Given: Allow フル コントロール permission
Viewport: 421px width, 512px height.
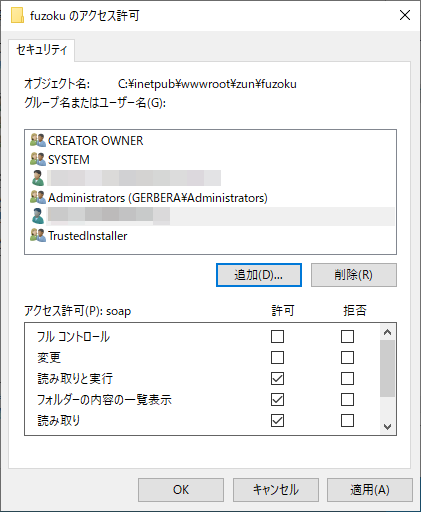Looking at the screenshot, I should (277, 337).
